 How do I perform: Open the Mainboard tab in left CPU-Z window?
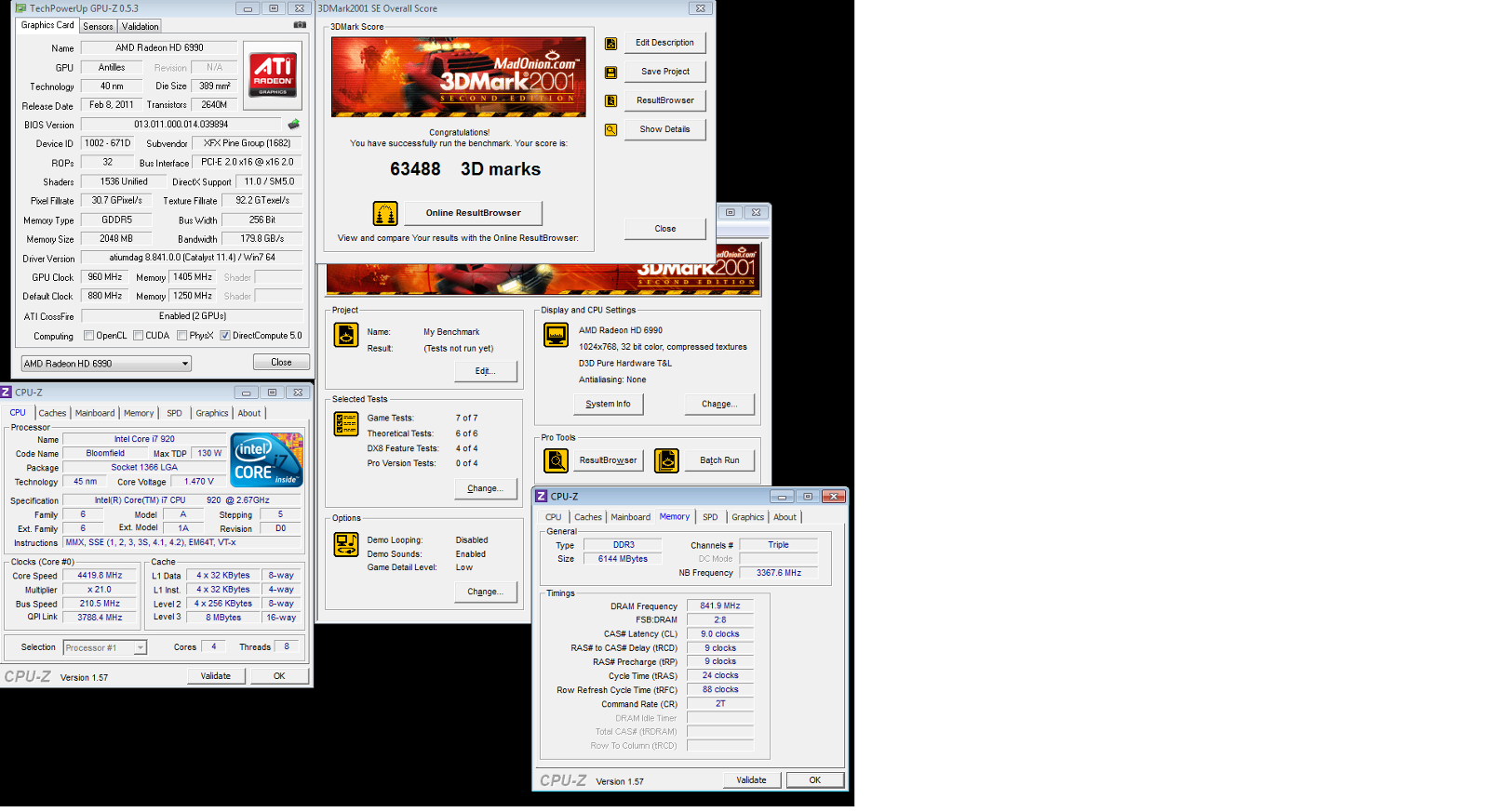click(x=95, y=413)
